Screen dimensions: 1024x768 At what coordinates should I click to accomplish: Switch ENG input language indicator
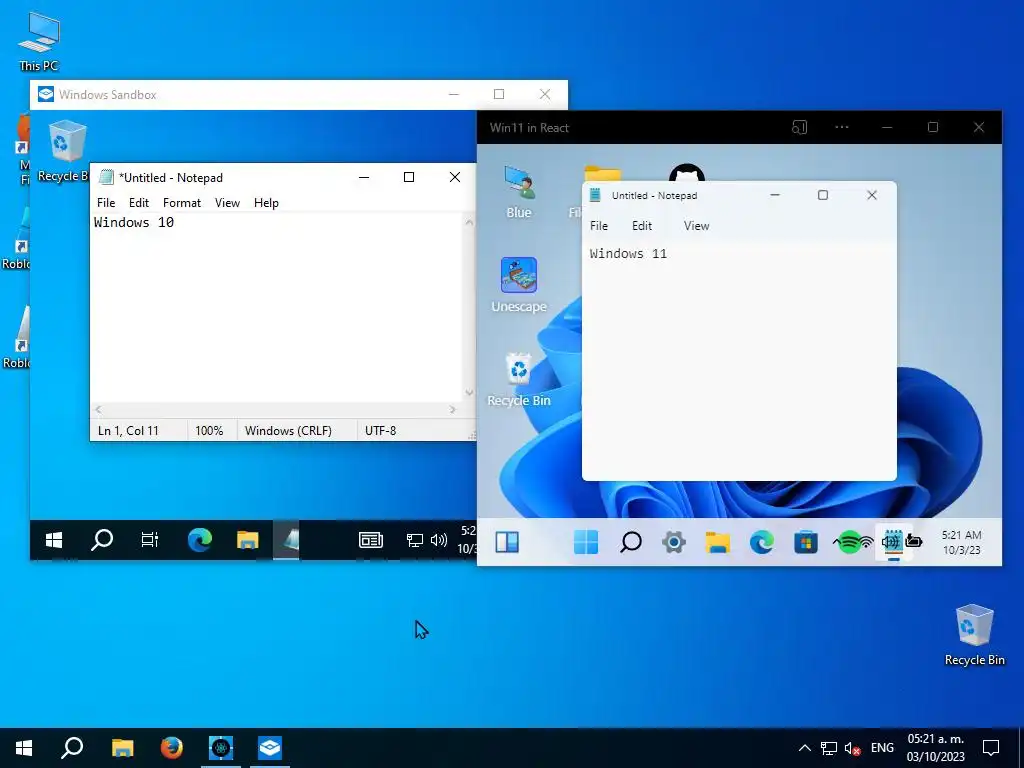882,748
